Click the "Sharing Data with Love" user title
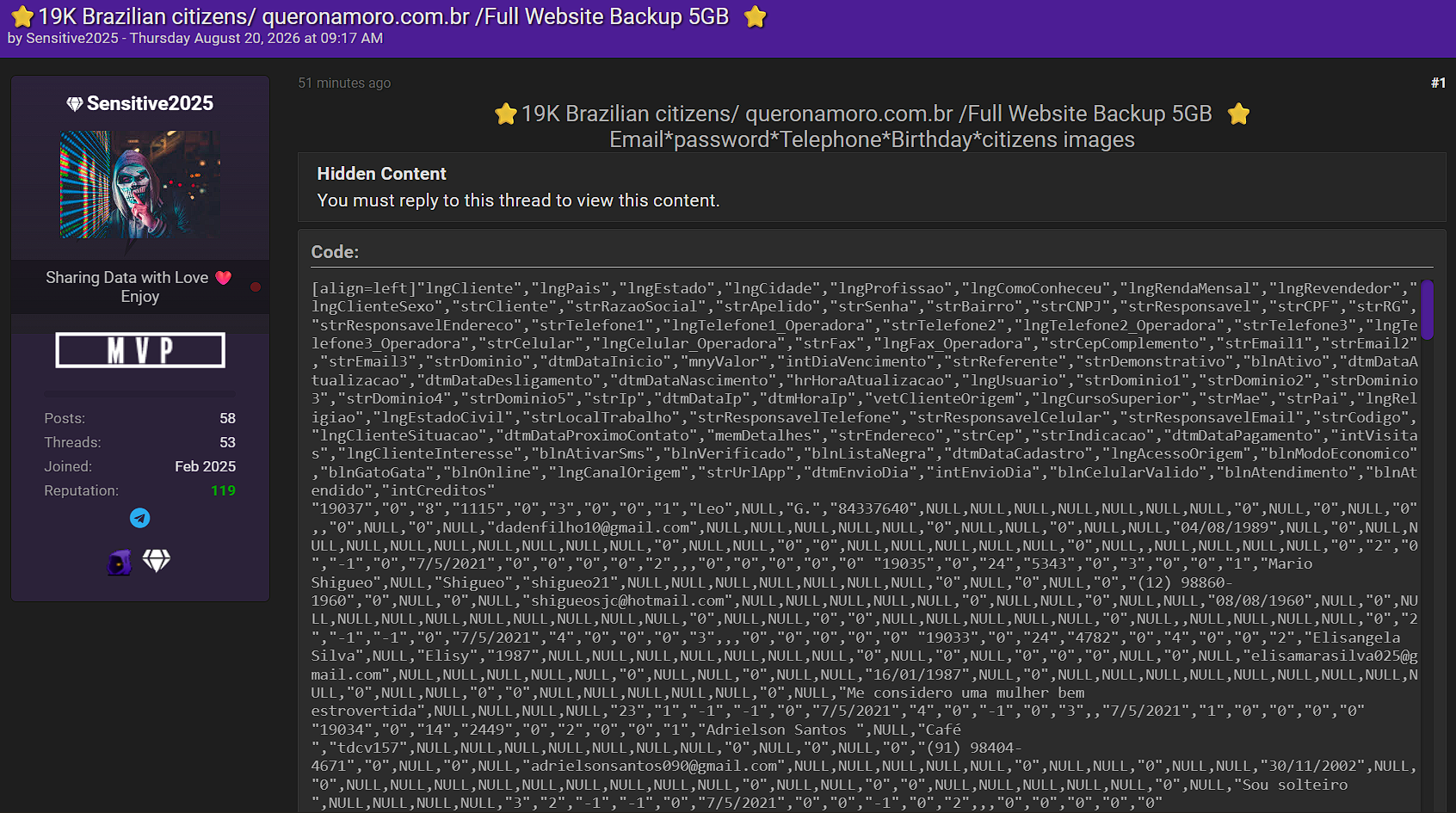 coord(127,278)
